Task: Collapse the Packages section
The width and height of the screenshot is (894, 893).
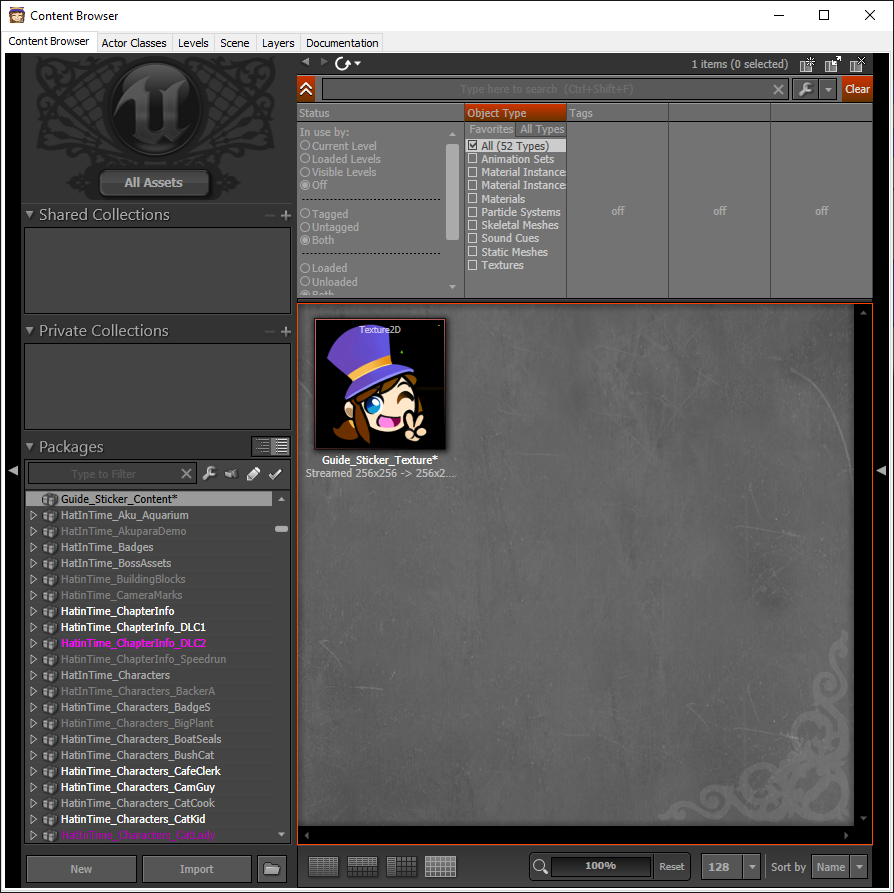Action: 30,446
